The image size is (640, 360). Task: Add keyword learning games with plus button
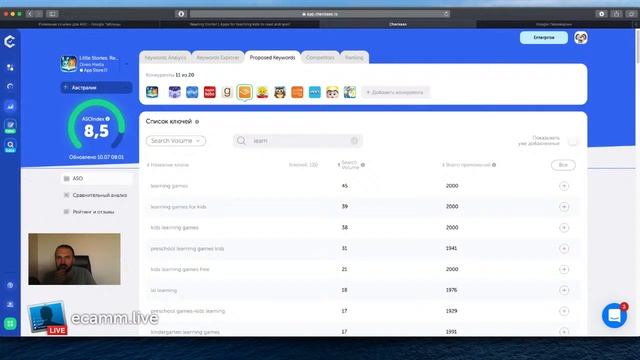tap(564, 186)
